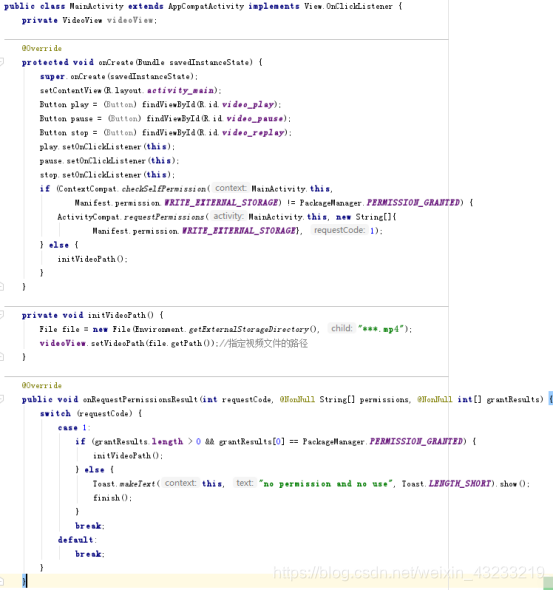Click the stop.setOnClickListener line

click(x=107, y=175)
